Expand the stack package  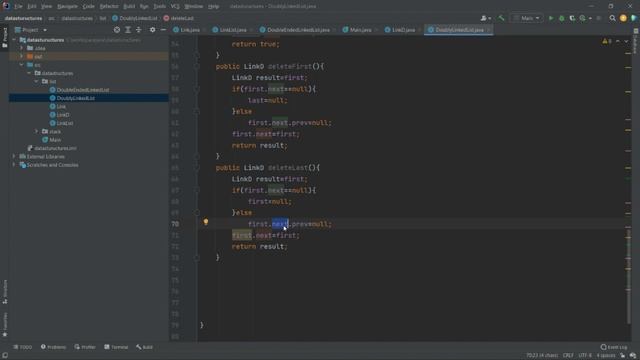(37, 131)
